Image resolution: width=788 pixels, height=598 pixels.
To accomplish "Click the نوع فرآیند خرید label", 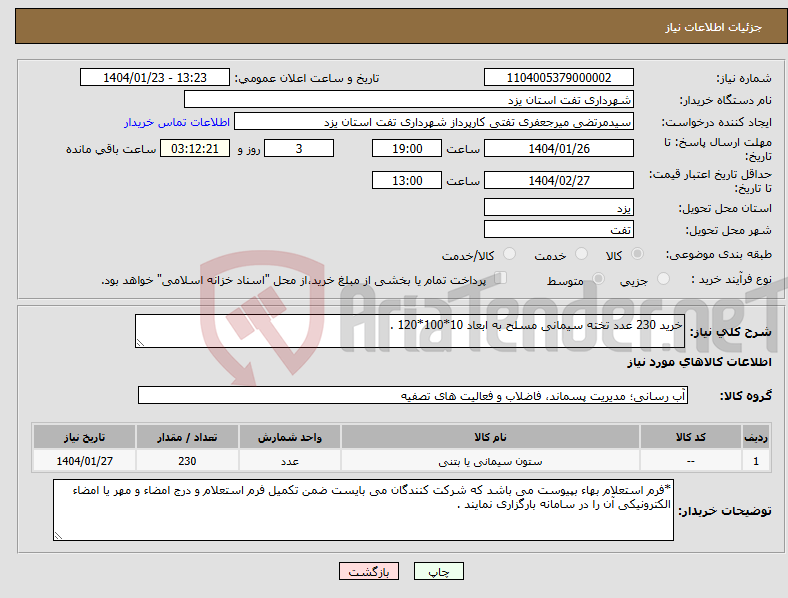I will click(732, 279).
